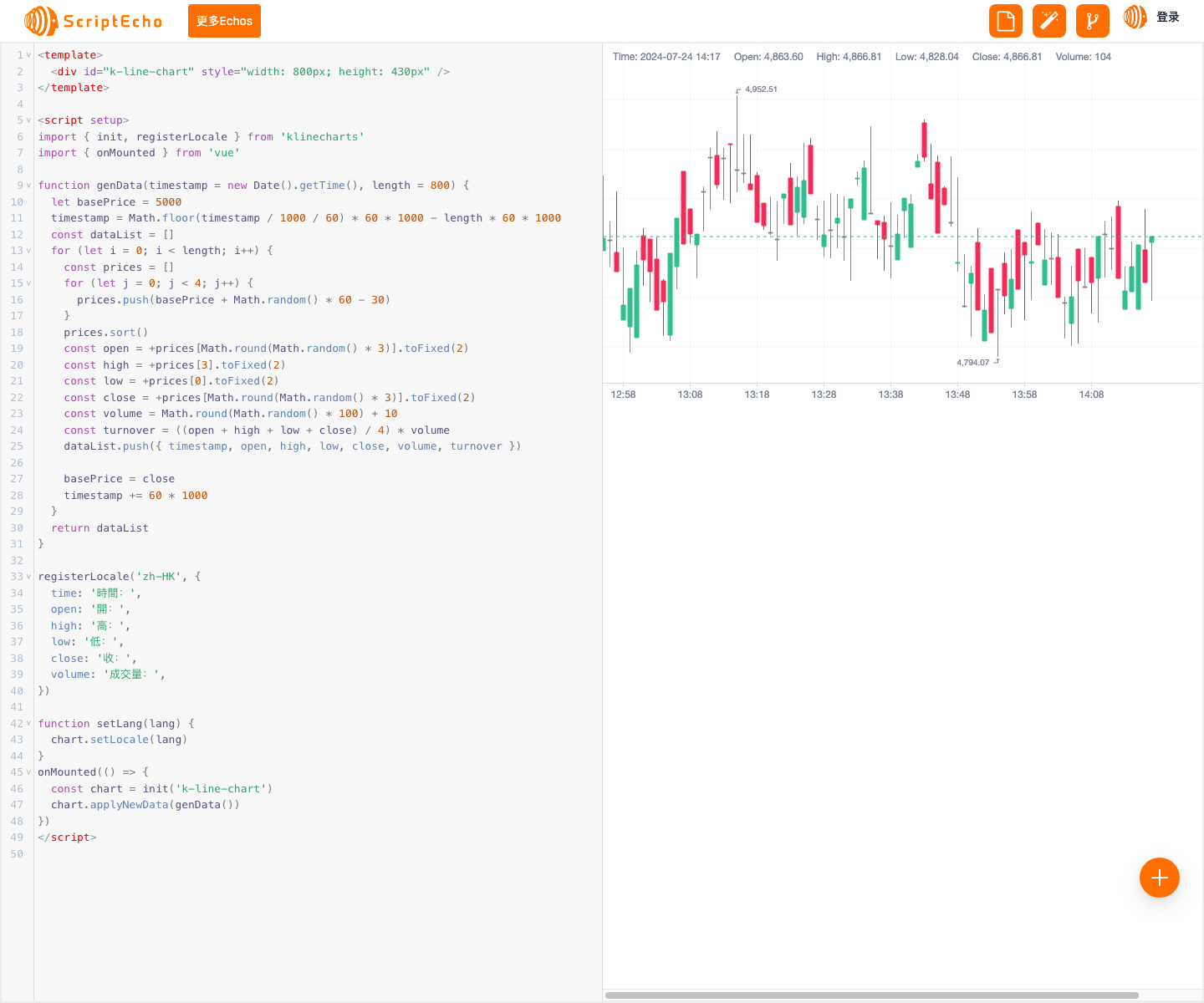Collapse setLang function fold on line 42
The width and height of the screenshot is (1204, 1003).
pyautogui.click(x=28, y=724)
